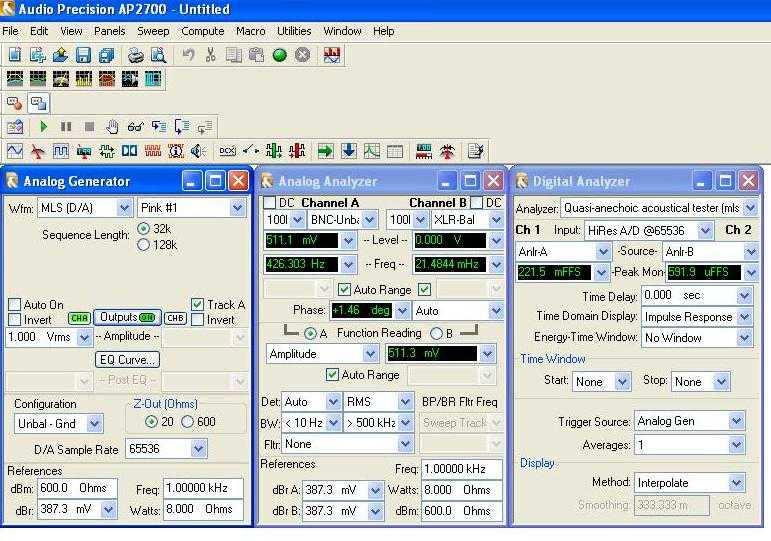Click the Print icon in toolbar
Screen dimensions: 771x541
135,55
